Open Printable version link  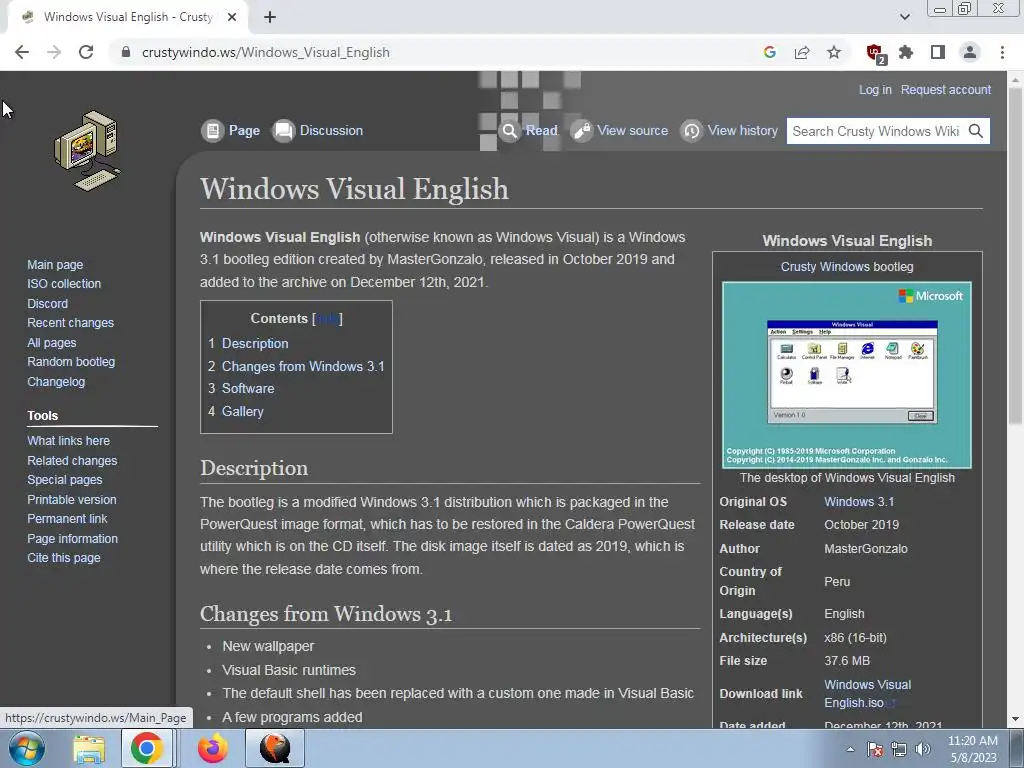pyautogui.click(x=72, y=500)
